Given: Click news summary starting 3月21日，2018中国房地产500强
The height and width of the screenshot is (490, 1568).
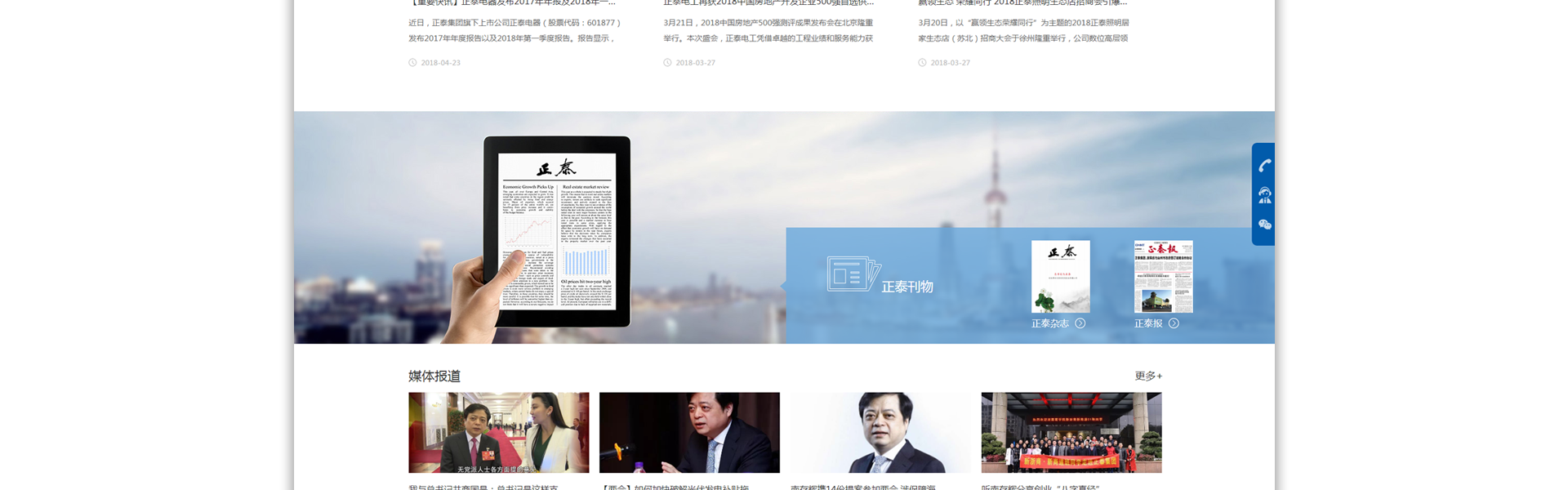Looking at the screenshot, I should pos(768,30).
